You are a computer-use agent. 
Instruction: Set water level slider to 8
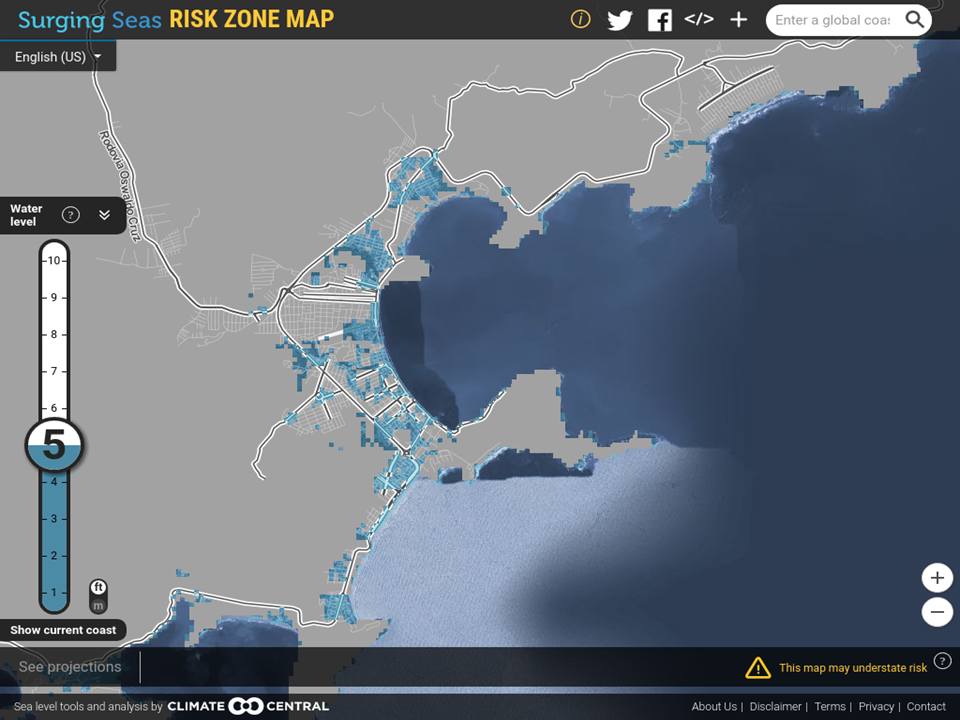[x=54, y=334]
